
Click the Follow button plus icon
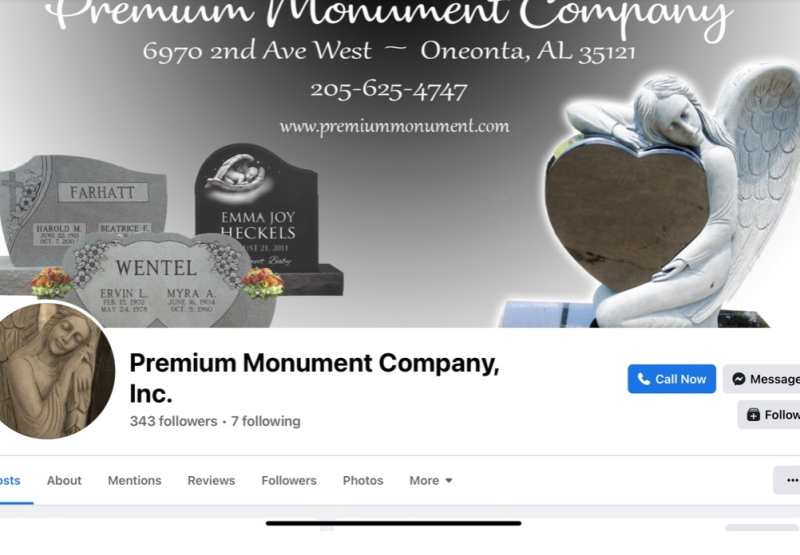tap(754, 415)
